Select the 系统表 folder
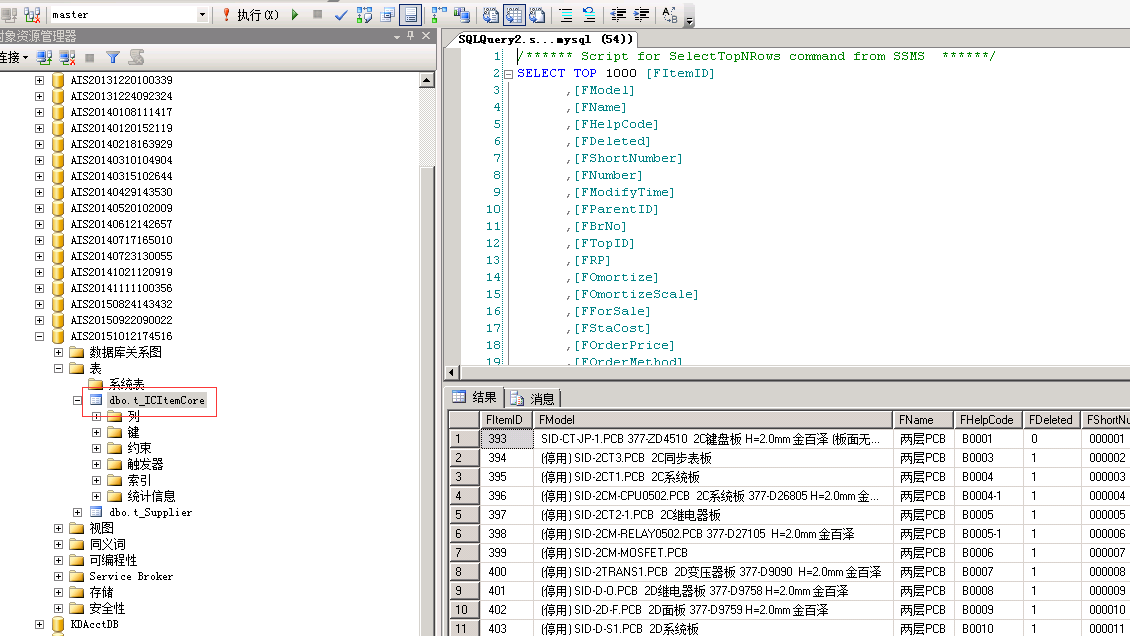This screenshot has width=1130, height=636. click(125, 385)
